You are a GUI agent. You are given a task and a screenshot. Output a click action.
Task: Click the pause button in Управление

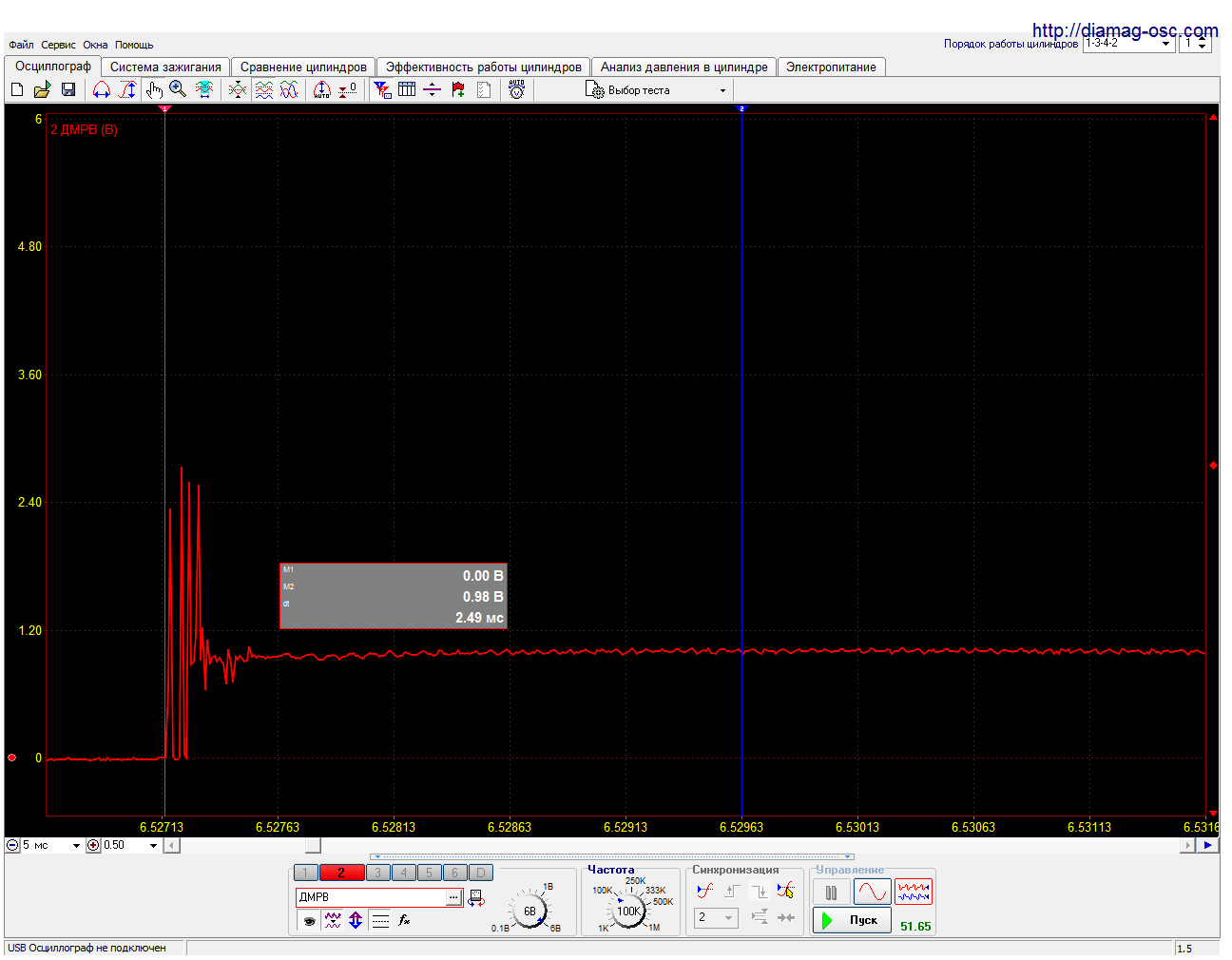click(x=831, y=892)
